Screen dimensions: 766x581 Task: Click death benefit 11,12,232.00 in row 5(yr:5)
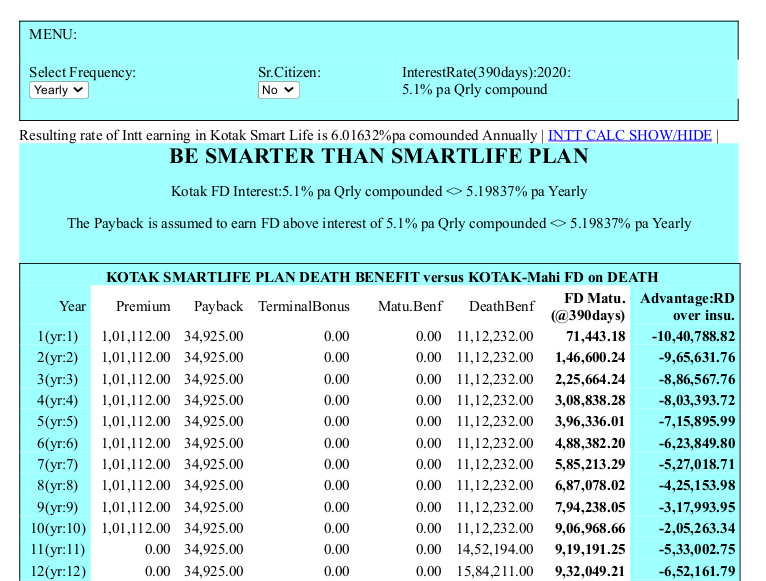[x=495, y=422]
